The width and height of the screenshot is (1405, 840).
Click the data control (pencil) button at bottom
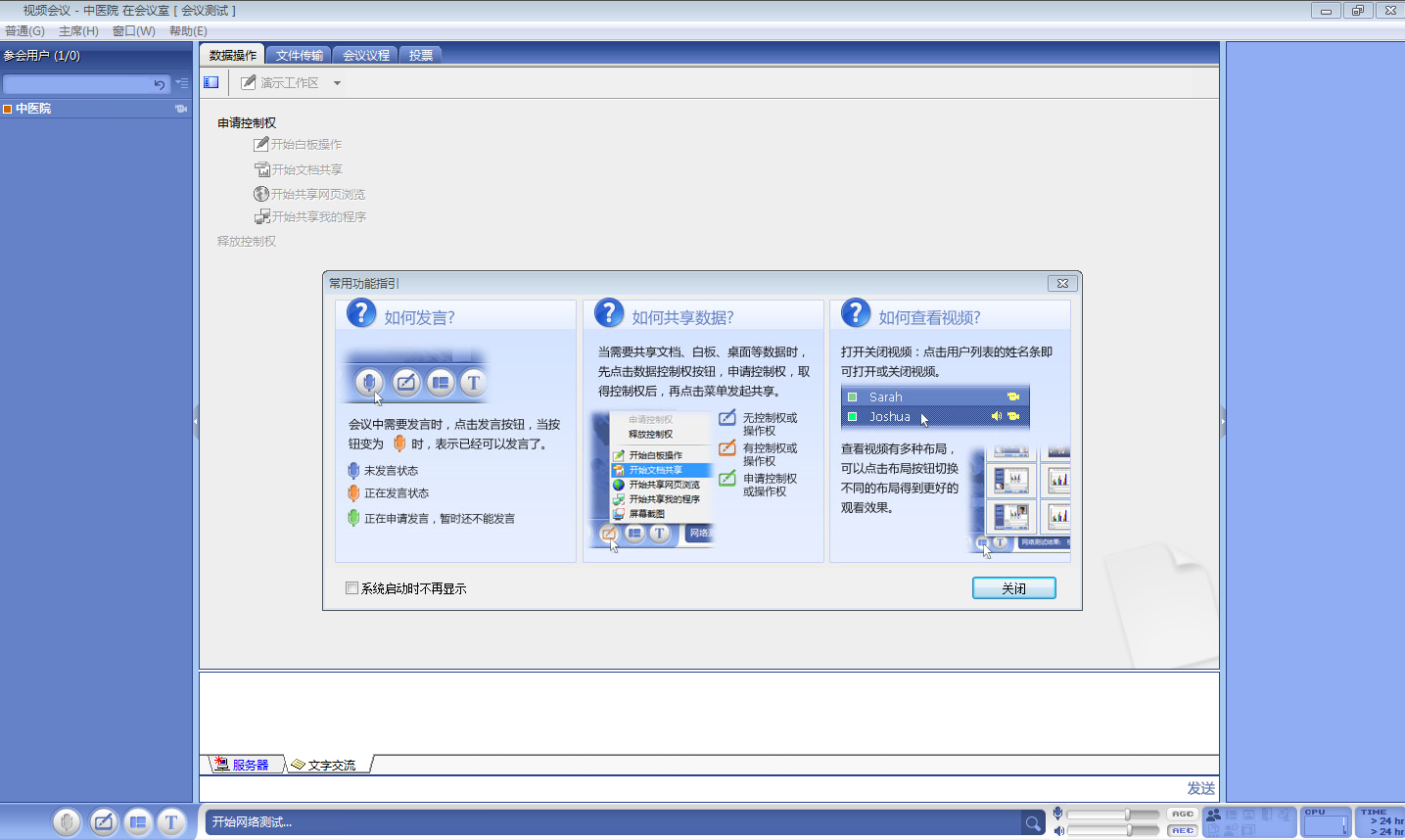pos(104,822)
